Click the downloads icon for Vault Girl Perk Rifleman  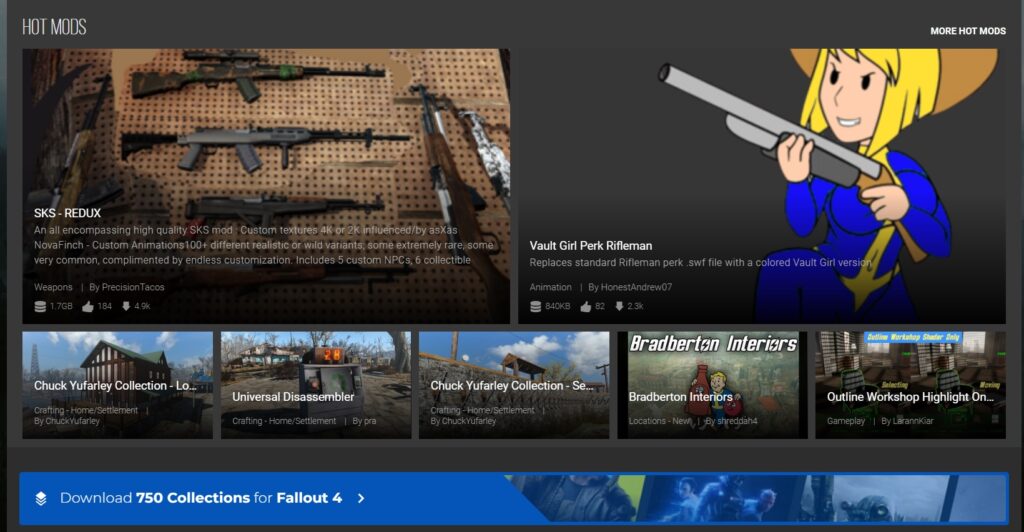(x=618, y=306)
